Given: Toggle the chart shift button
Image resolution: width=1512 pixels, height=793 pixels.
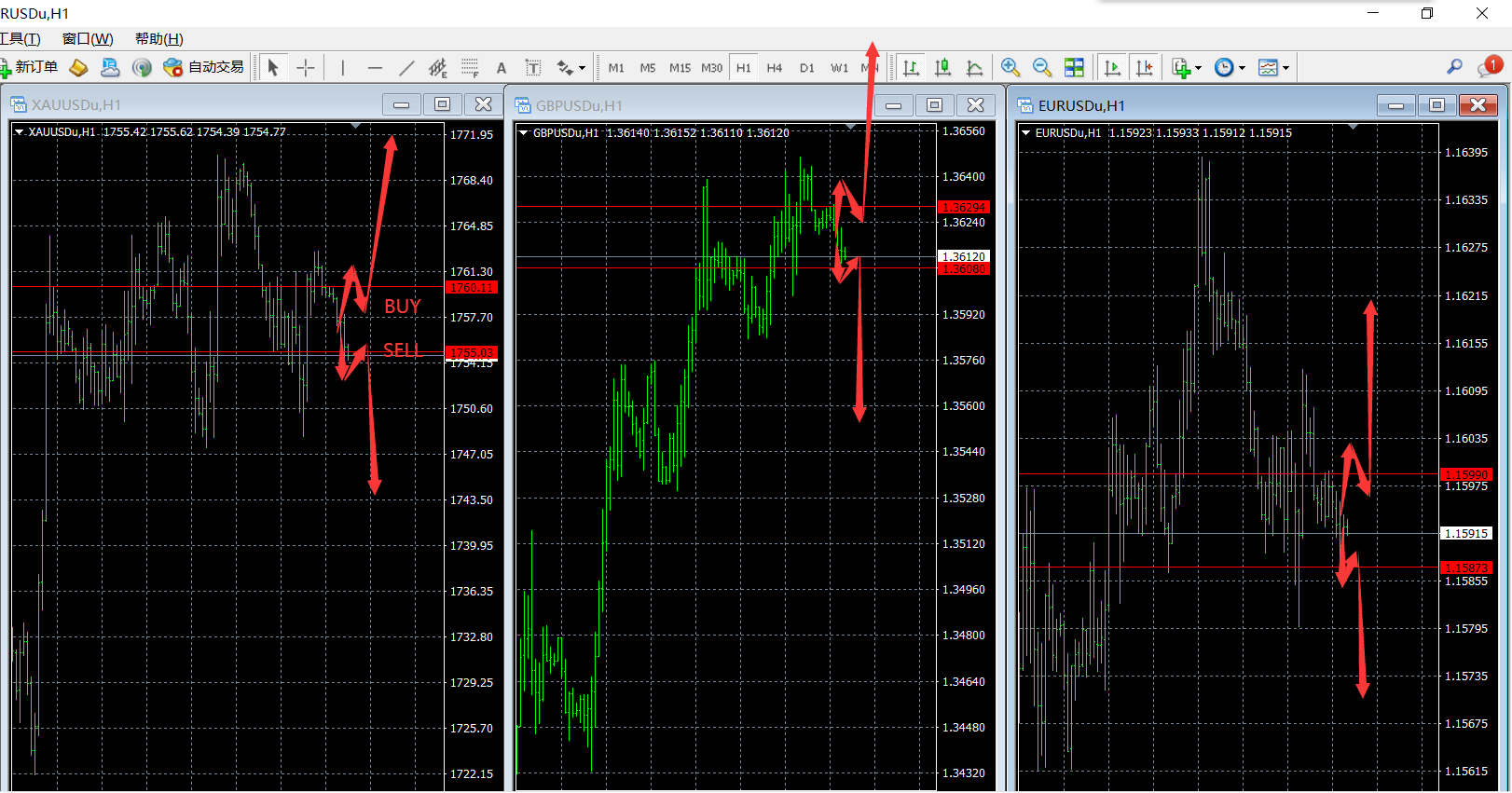Looking at the screenshot, I should [1145, 68].
